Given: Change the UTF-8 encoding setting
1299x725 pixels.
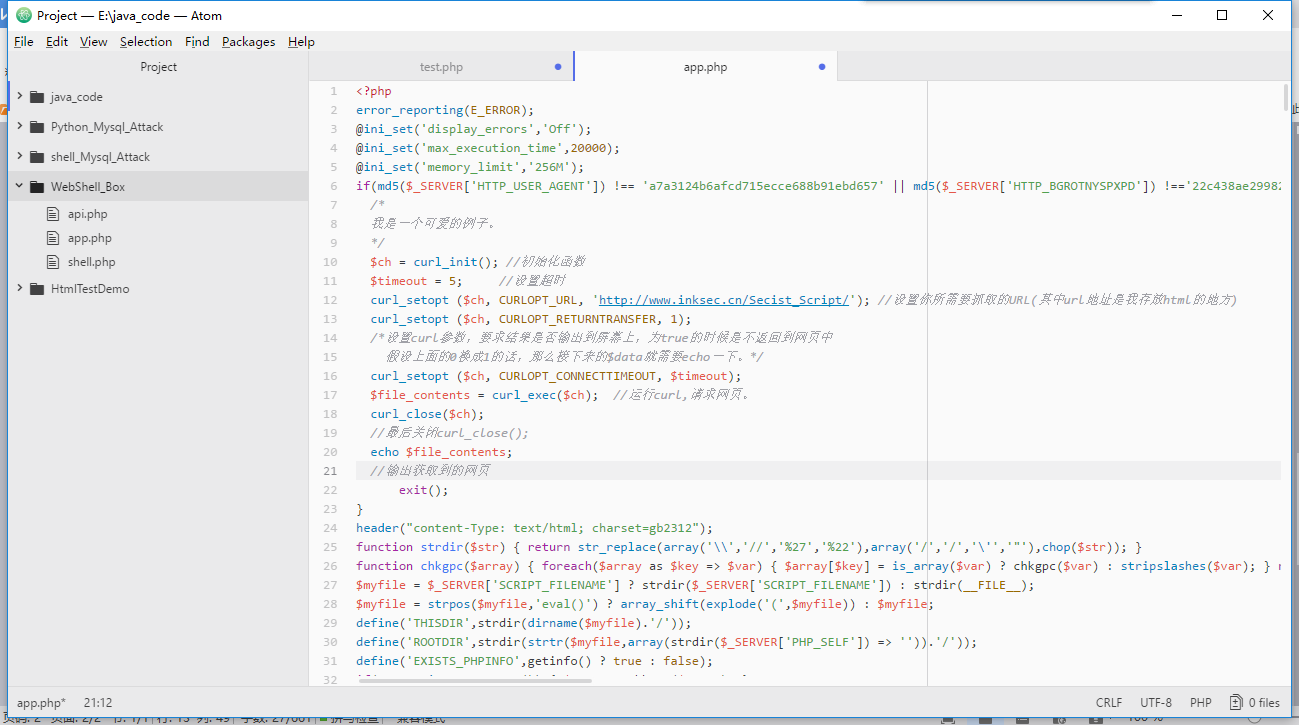Looking at the screenshot, I should 1156,703.
